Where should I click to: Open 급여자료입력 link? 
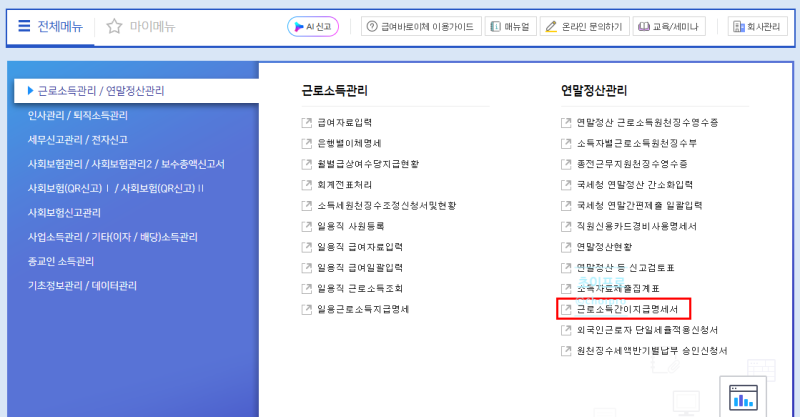tap(344, 122)
